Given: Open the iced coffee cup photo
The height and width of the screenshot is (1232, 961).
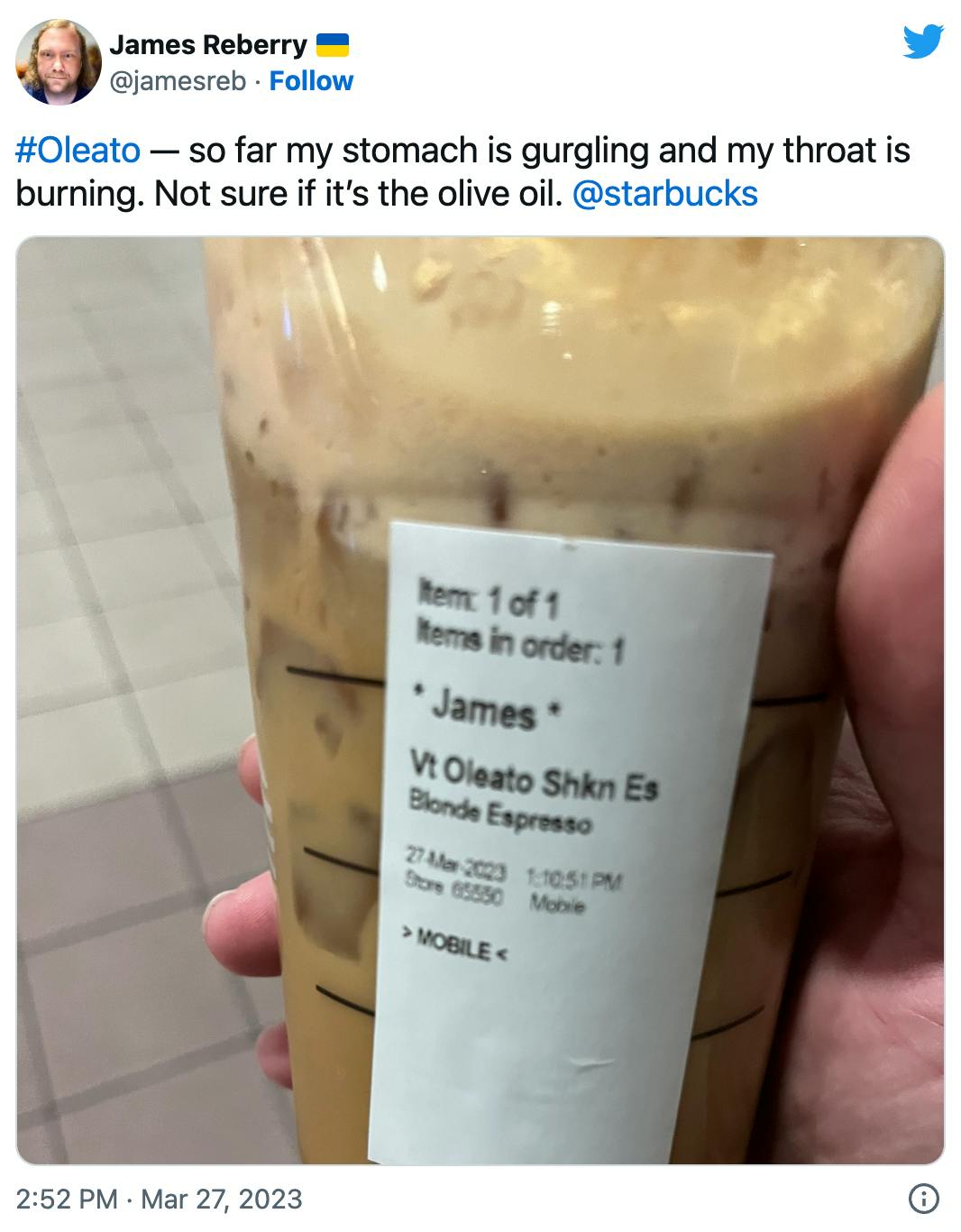Looking at the screenshot, I should point(480,701).
